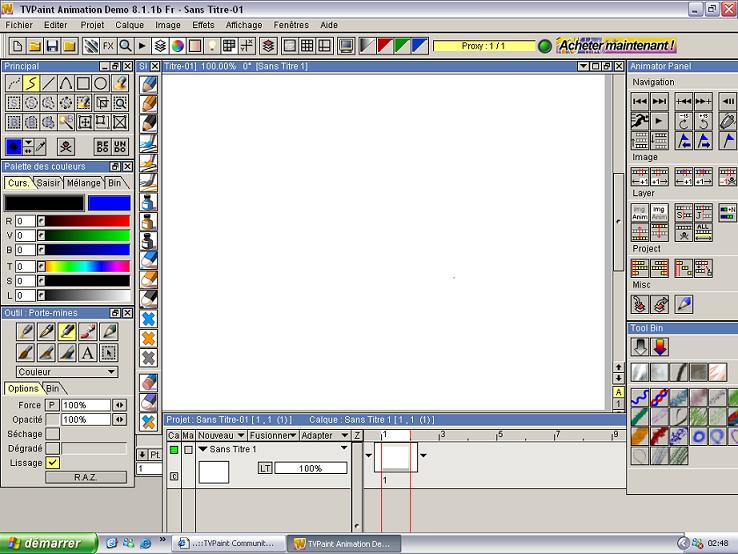Click the blue triangle channel icon

coord(419,46)
